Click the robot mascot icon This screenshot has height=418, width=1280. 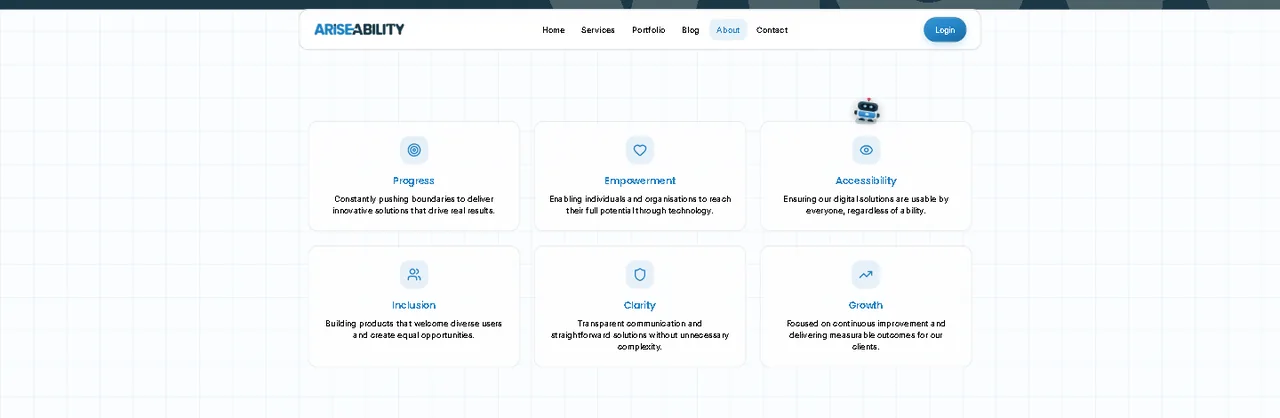click(x=867, y=111)
